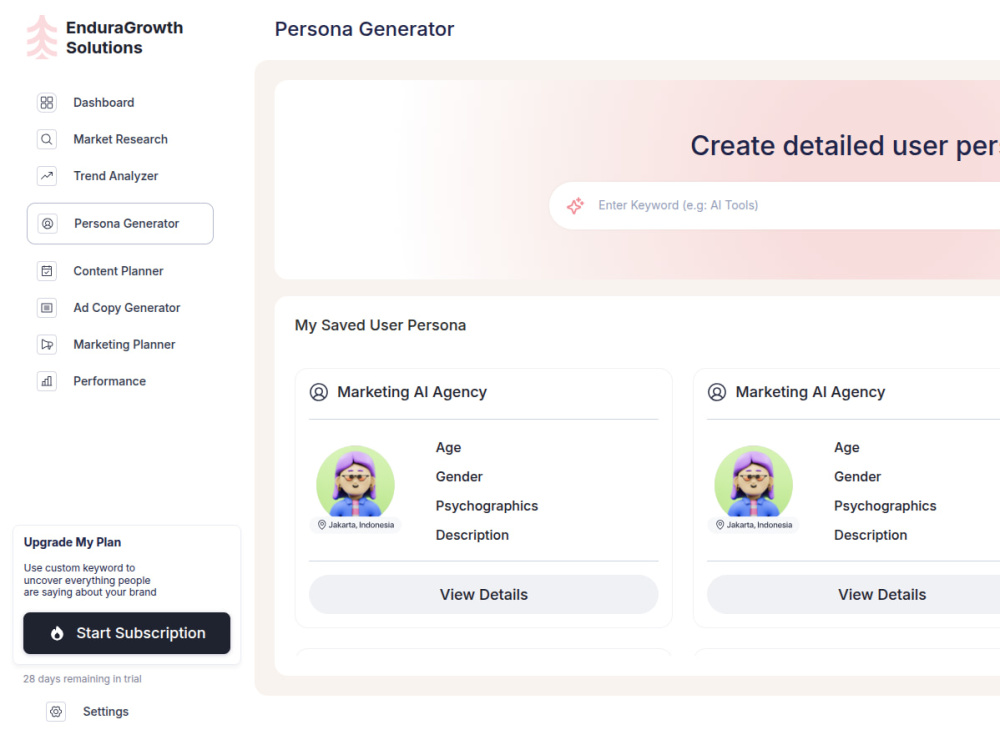View Details of first Marketing AI Agency persona
This screenshot has width=1000, height=750.
point(483,594)
